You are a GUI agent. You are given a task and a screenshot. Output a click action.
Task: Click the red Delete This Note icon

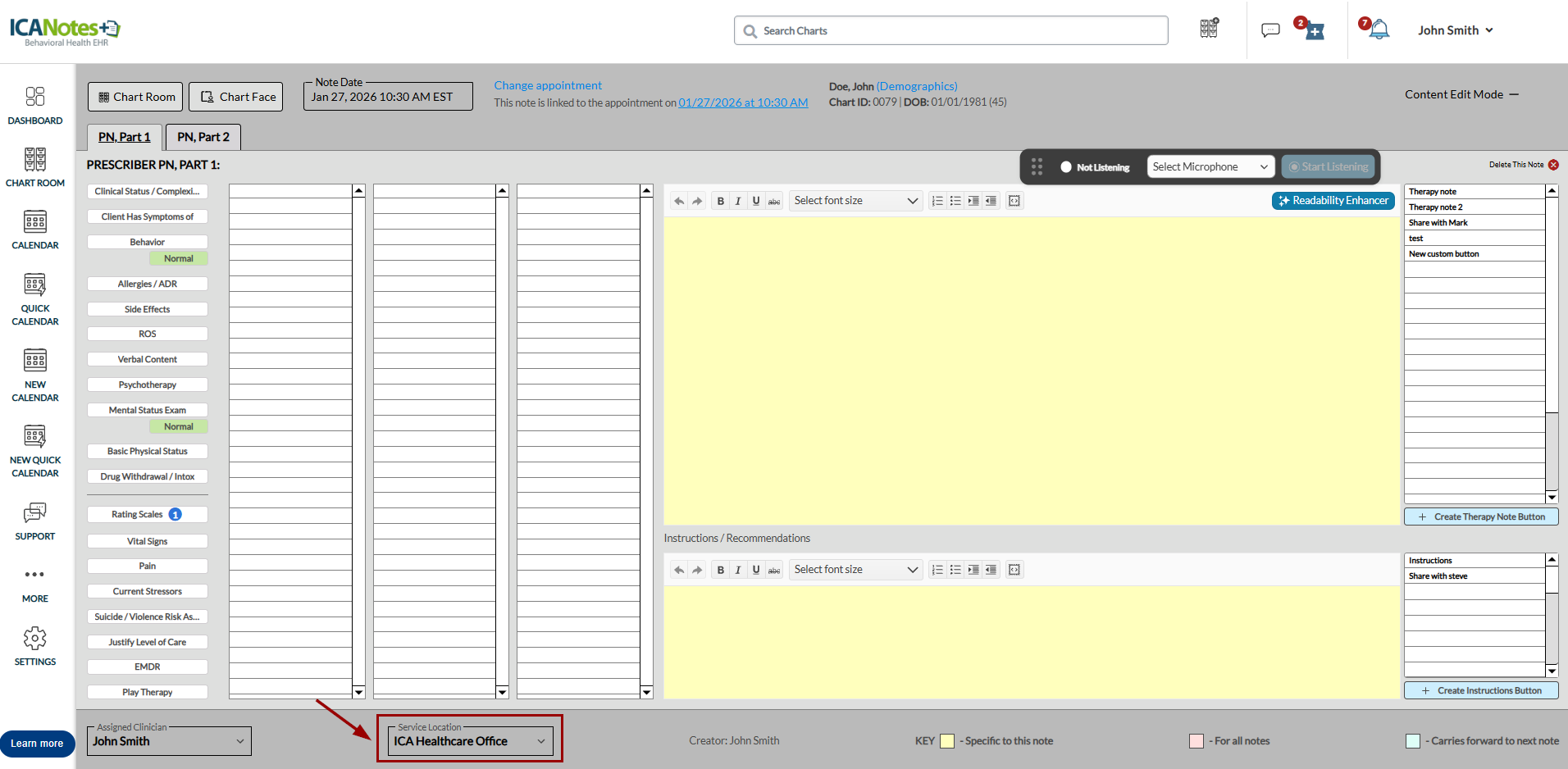tap(1553, 165)
